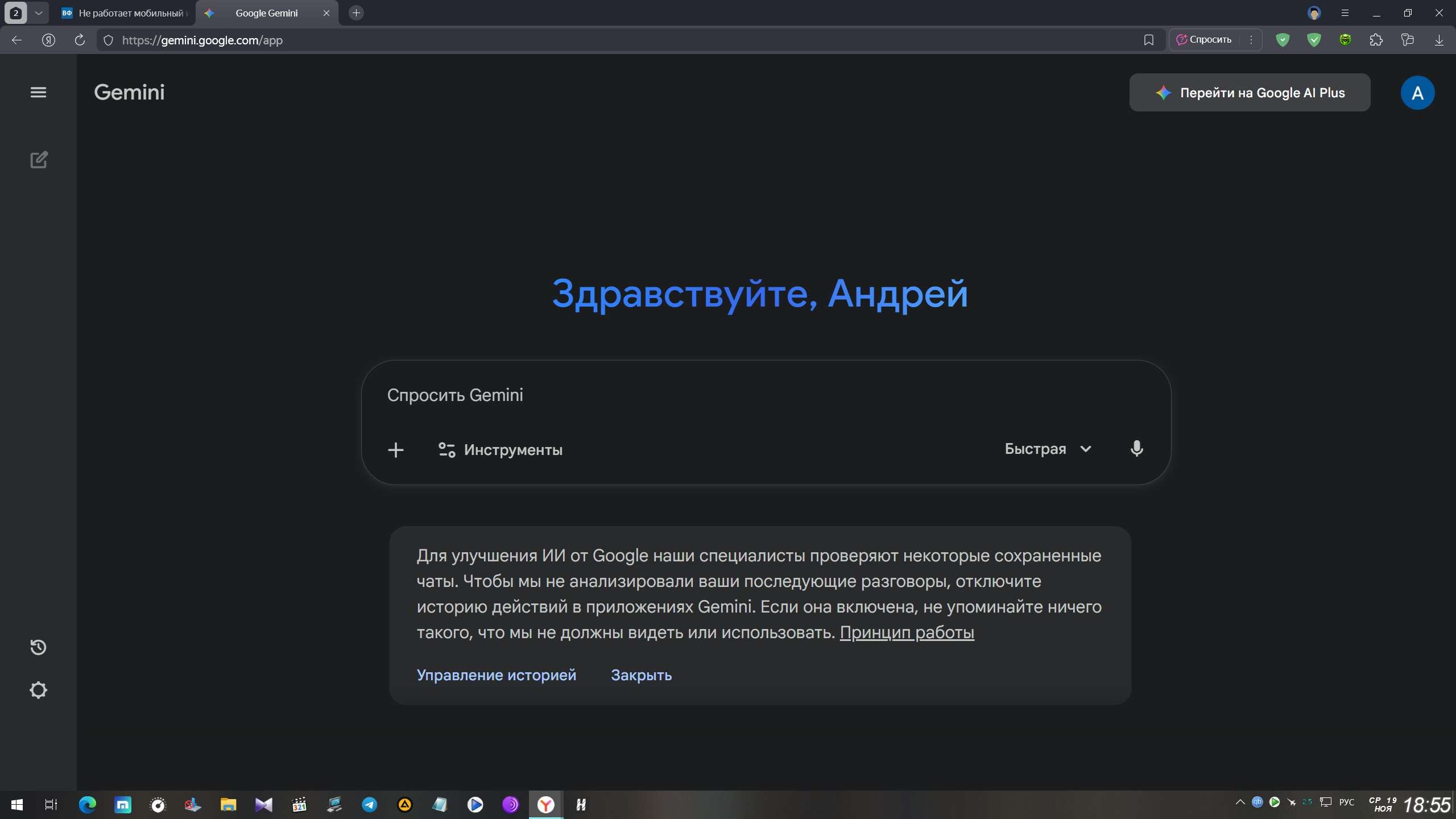Open Gemini main menu hamburger icon
Screen dimensions: 1456x819
(x=38, y=92)
